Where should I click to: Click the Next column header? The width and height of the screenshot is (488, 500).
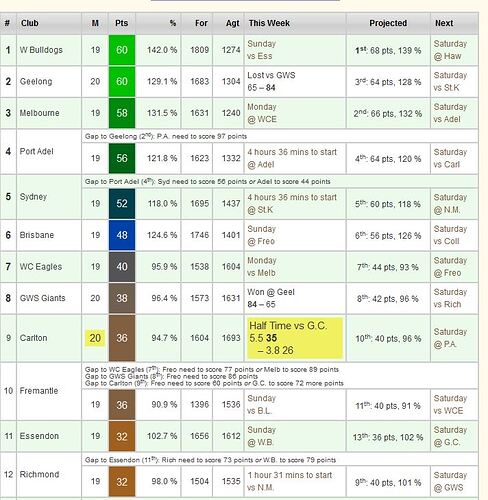coord(444,23)
